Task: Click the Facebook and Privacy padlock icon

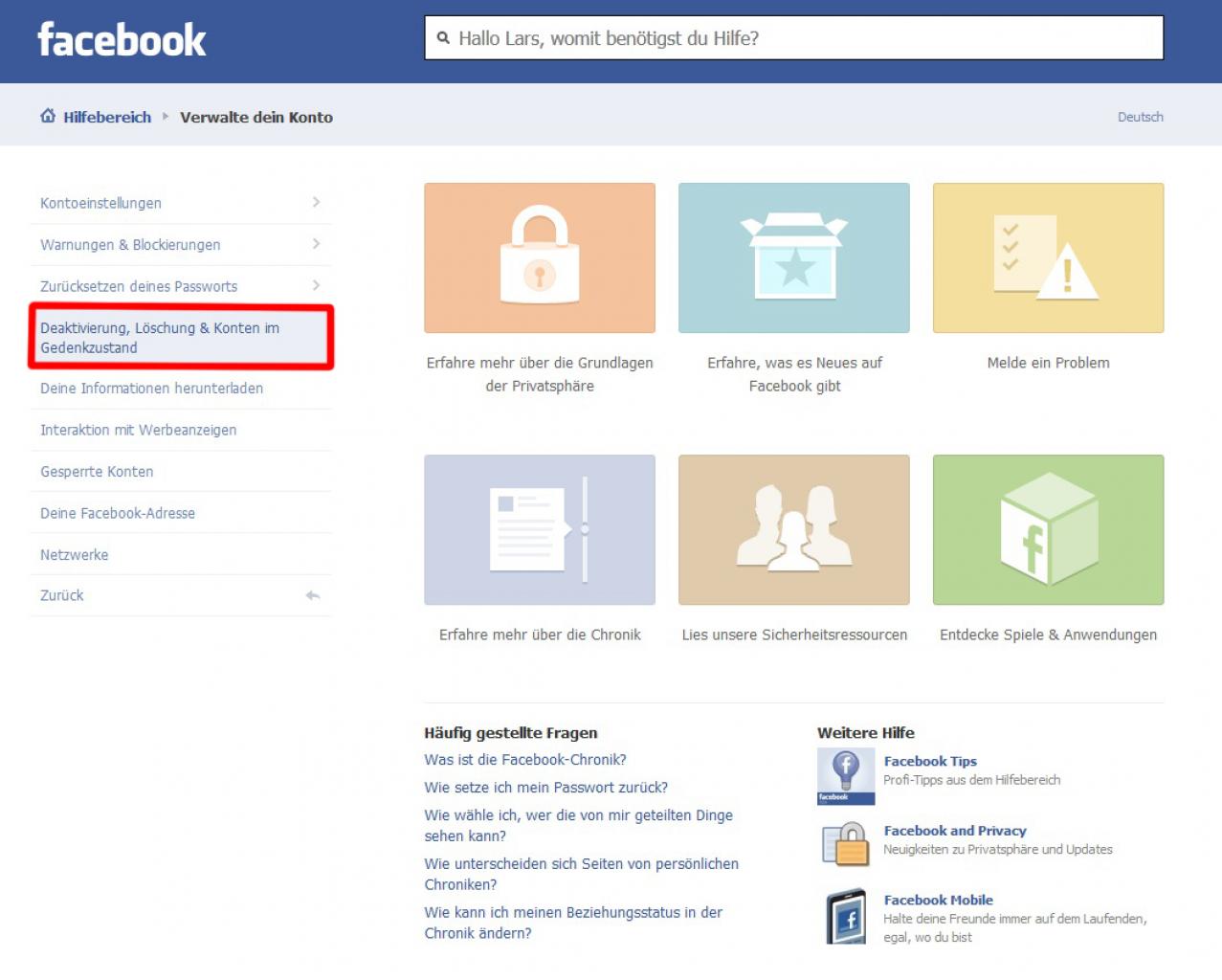Action: point(846,845)
